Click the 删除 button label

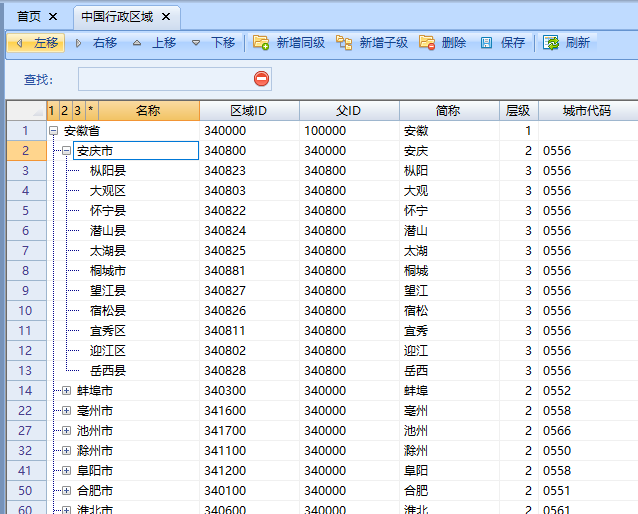(454, 43)
